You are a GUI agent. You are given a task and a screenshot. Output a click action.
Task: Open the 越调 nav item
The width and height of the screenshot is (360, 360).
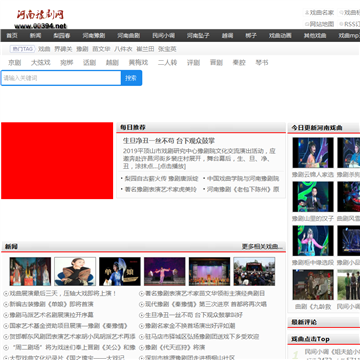pyautogui.click(x=227, y=35)
